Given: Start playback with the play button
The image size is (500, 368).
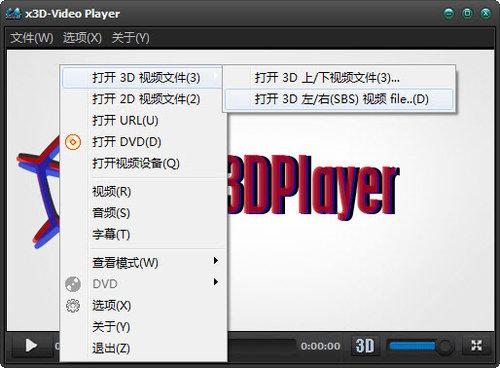Looking at the screenshot, I should click(32, 345).
